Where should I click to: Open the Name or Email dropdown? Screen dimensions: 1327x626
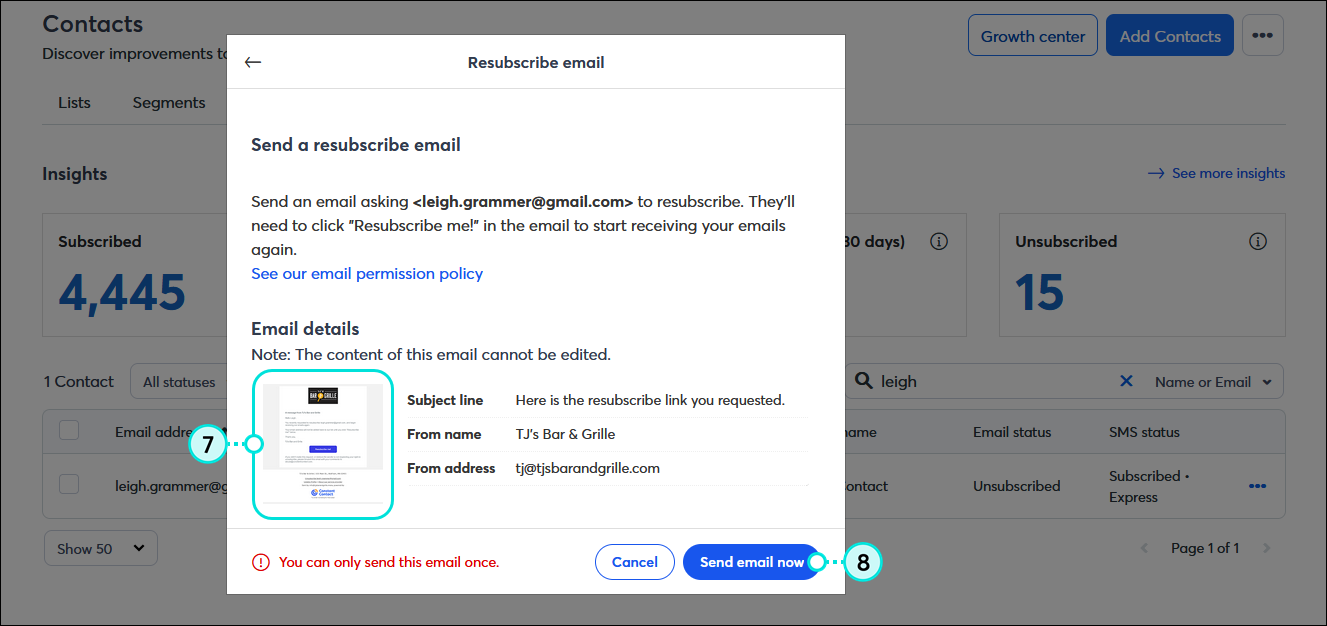(1213, 381)
